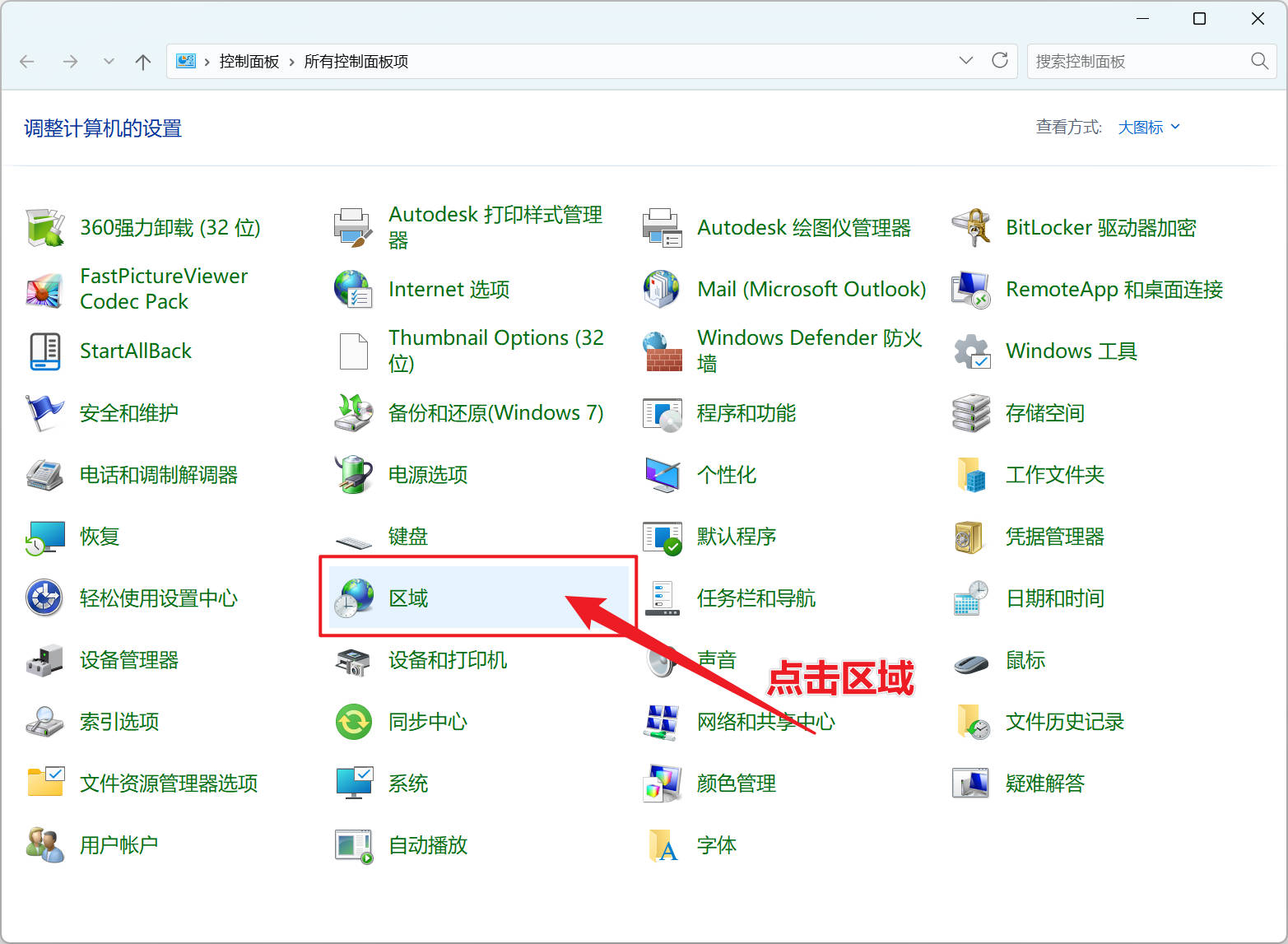Go forward with the Forward arrow
The width and height of the screenshot is (1288, 944).
coord(71,62)
